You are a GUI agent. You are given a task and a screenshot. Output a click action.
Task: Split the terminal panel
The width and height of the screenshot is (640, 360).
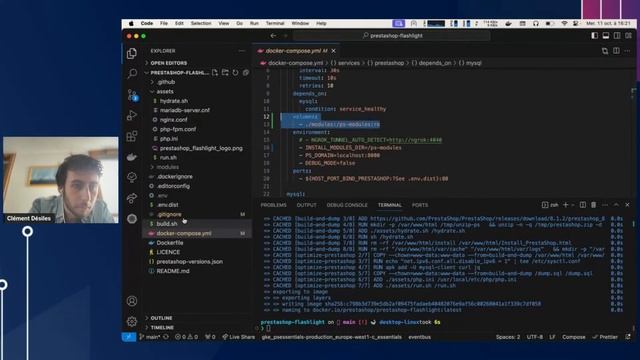(x=583, y=205)
